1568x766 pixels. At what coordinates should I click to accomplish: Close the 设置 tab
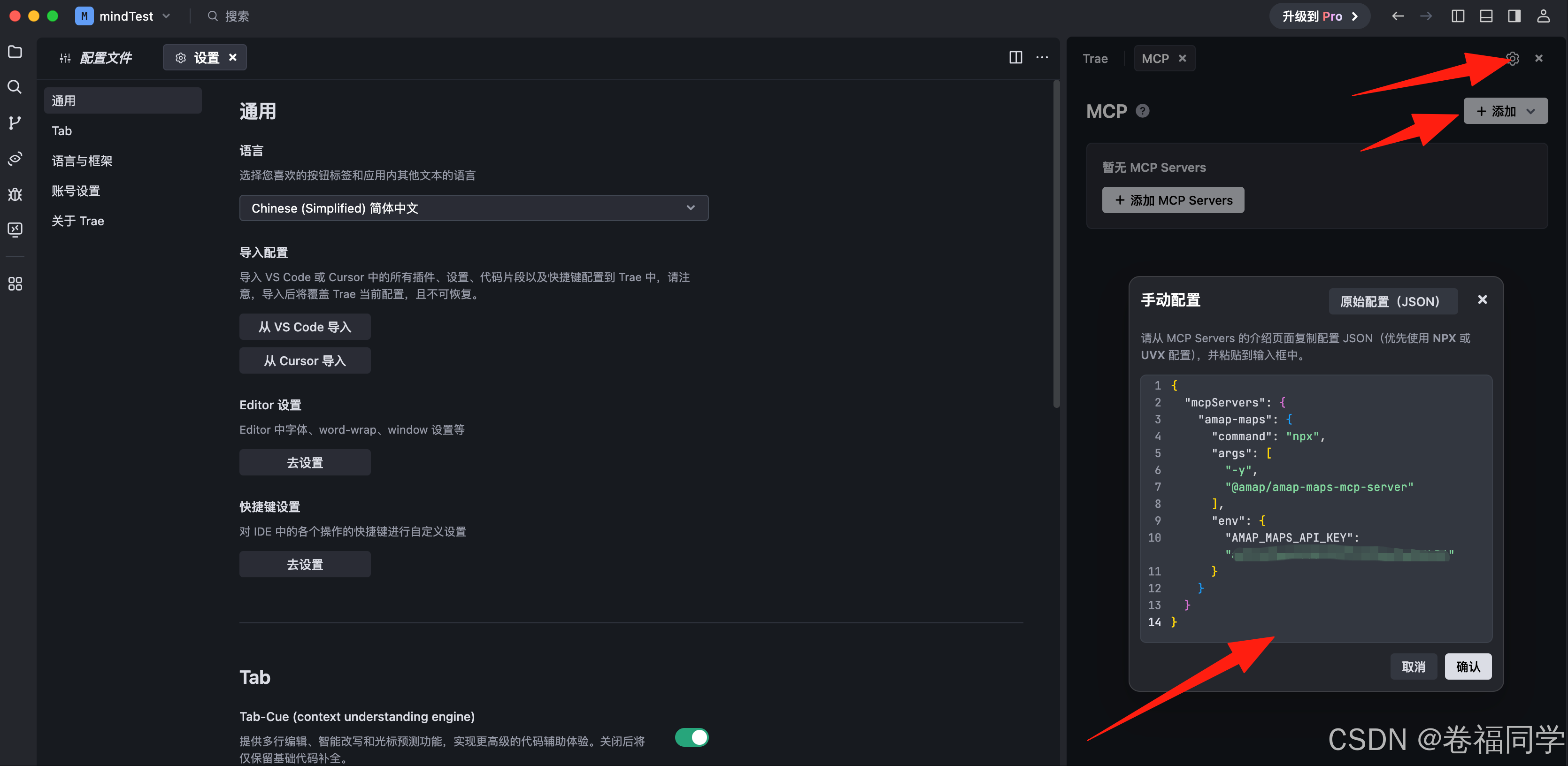pyautogui.click(x=232, y=57)
